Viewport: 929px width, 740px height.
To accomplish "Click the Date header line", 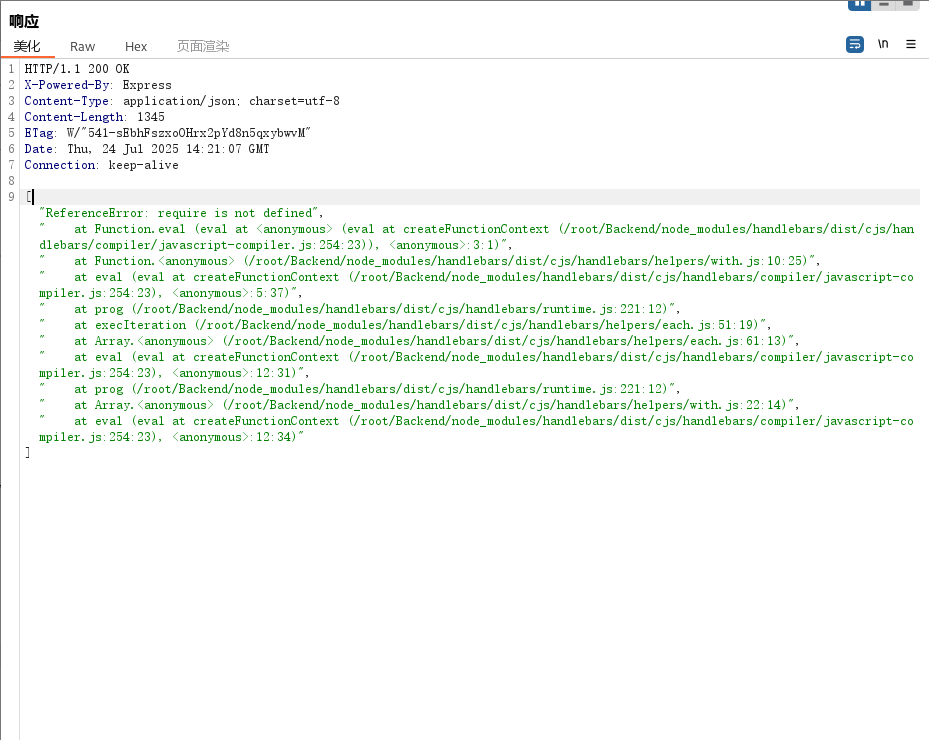I will point(146,149).
